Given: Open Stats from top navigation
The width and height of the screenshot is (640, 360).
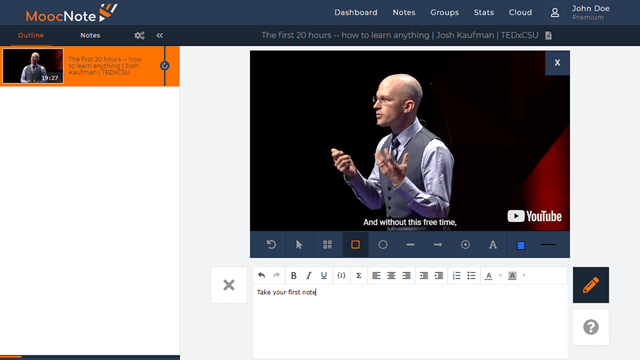Looking at the screenshot, I should coord(484,12).
